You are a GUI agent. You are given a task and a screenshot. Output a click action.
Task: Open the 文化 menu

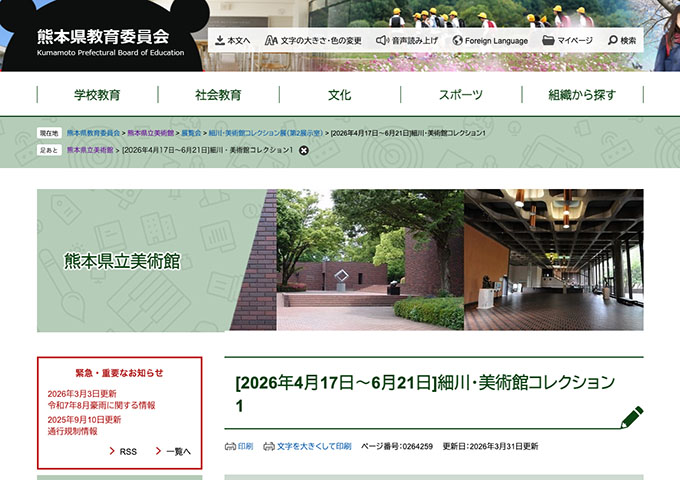pyautogui.click(x=340, y=95)
